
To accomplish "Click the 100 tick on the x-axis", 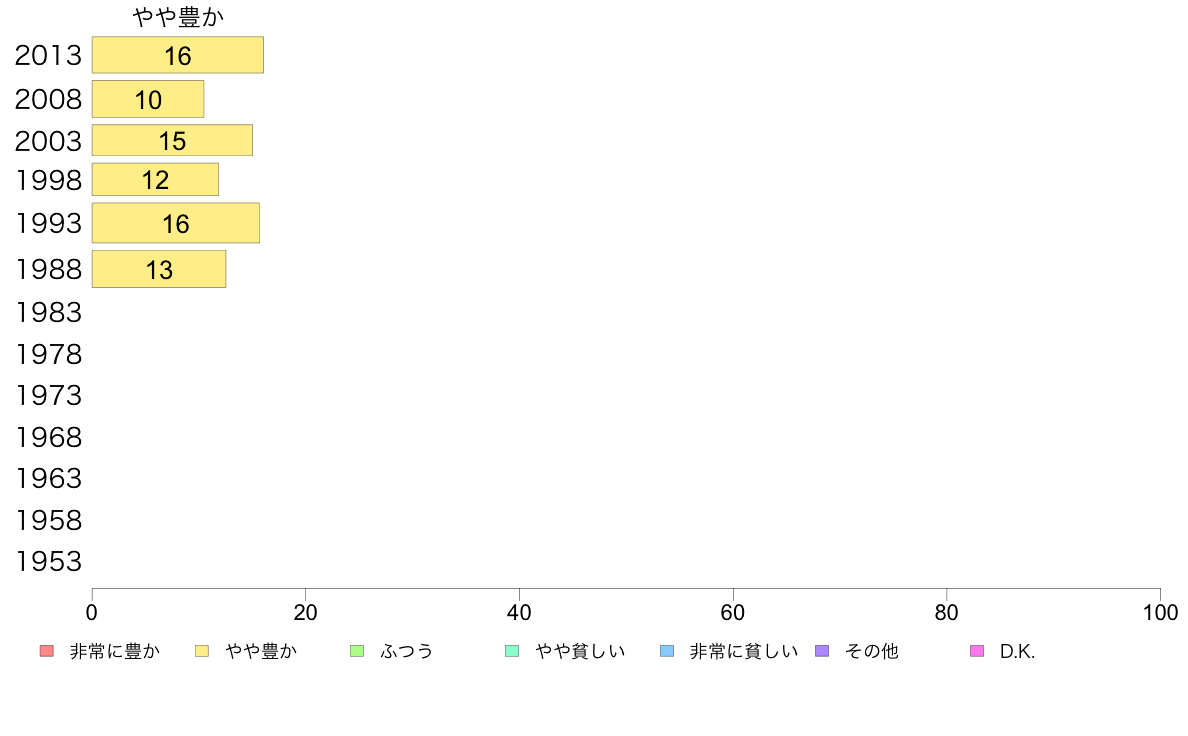I will click(x=1159, y=612).
